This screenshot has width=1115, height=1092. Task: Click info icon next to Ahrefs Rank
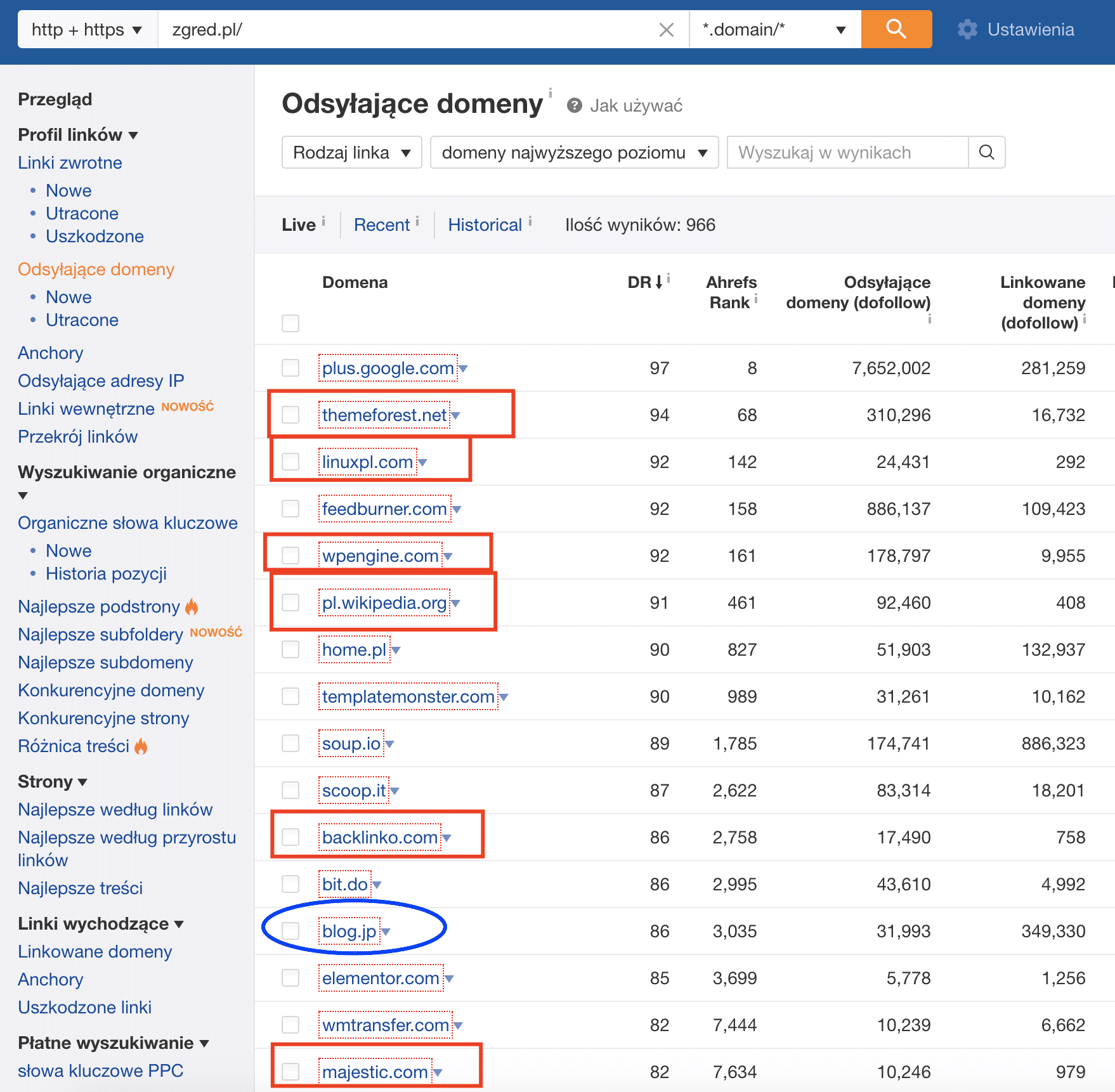pyautogui.click(x=756, y=299)
